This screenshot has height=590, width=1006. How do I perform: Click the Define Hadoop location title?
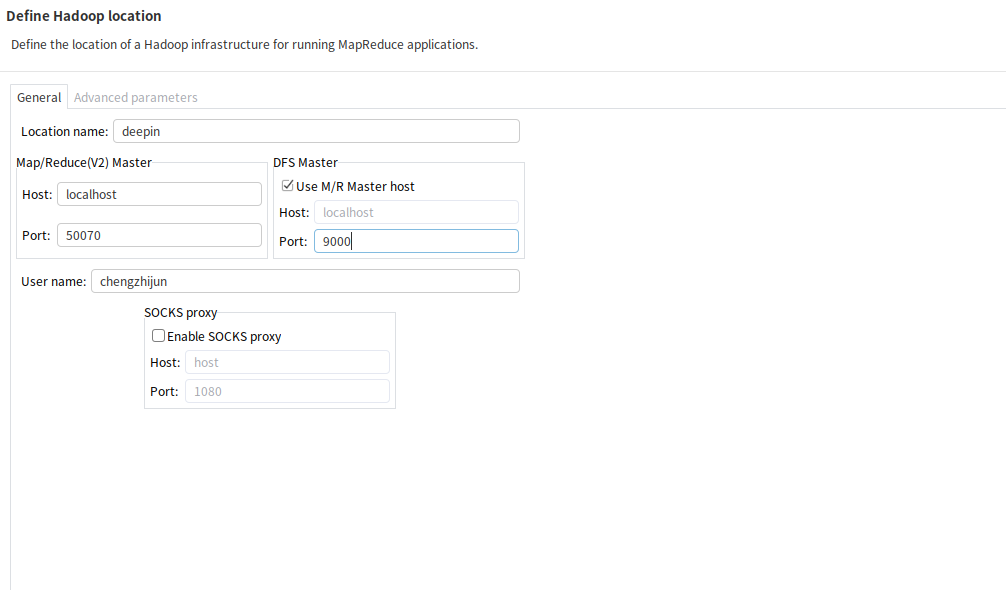point(84,16)
